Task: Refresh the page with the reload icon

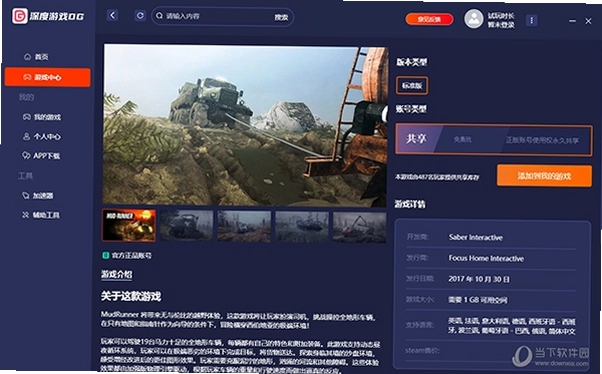Action: click(x=140, y=15)
